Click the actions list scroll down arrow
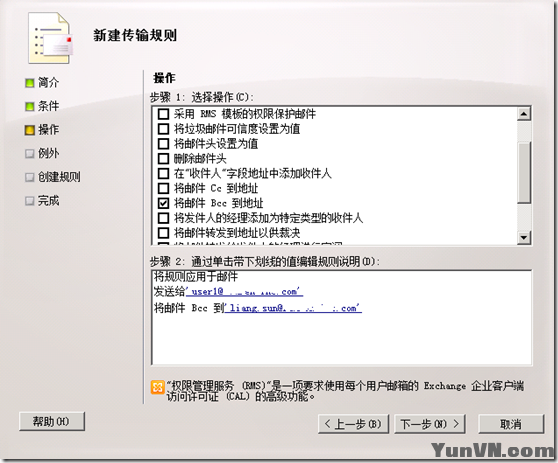 (524, 237)
